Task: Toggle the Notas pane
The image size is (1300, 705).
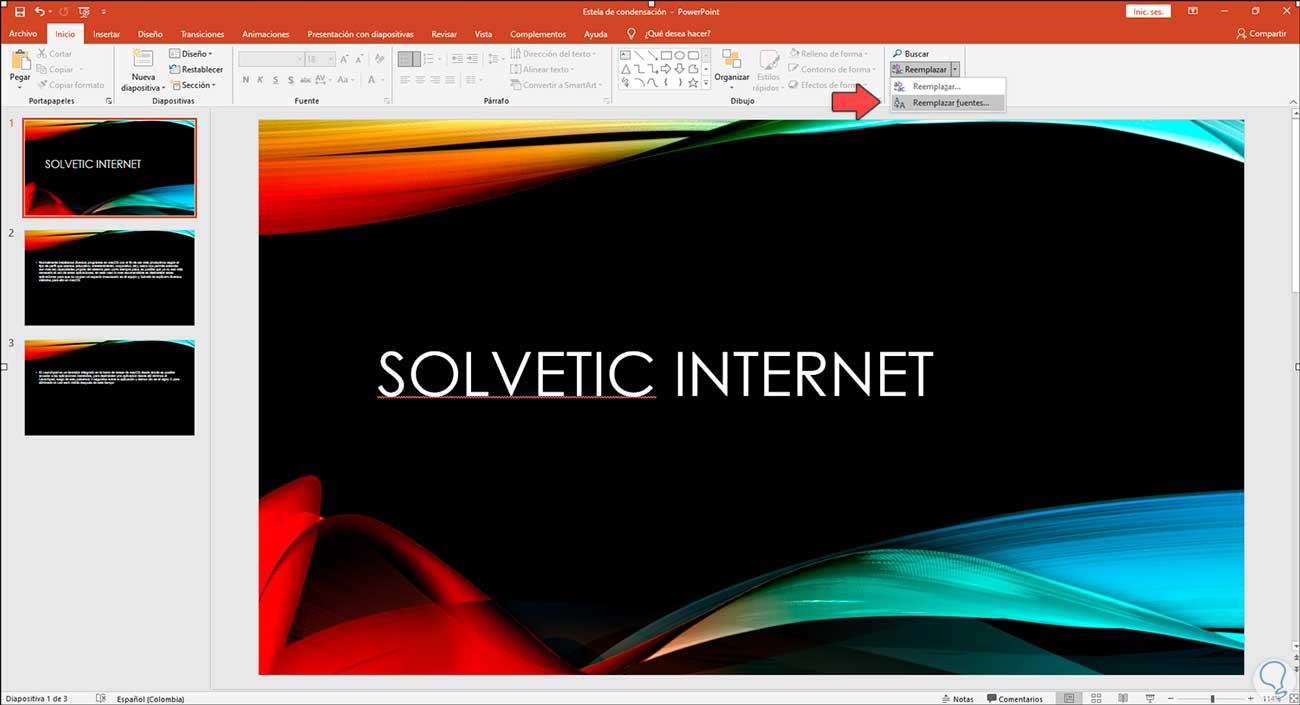Action: pyautogui.click(x=957, y=699)
